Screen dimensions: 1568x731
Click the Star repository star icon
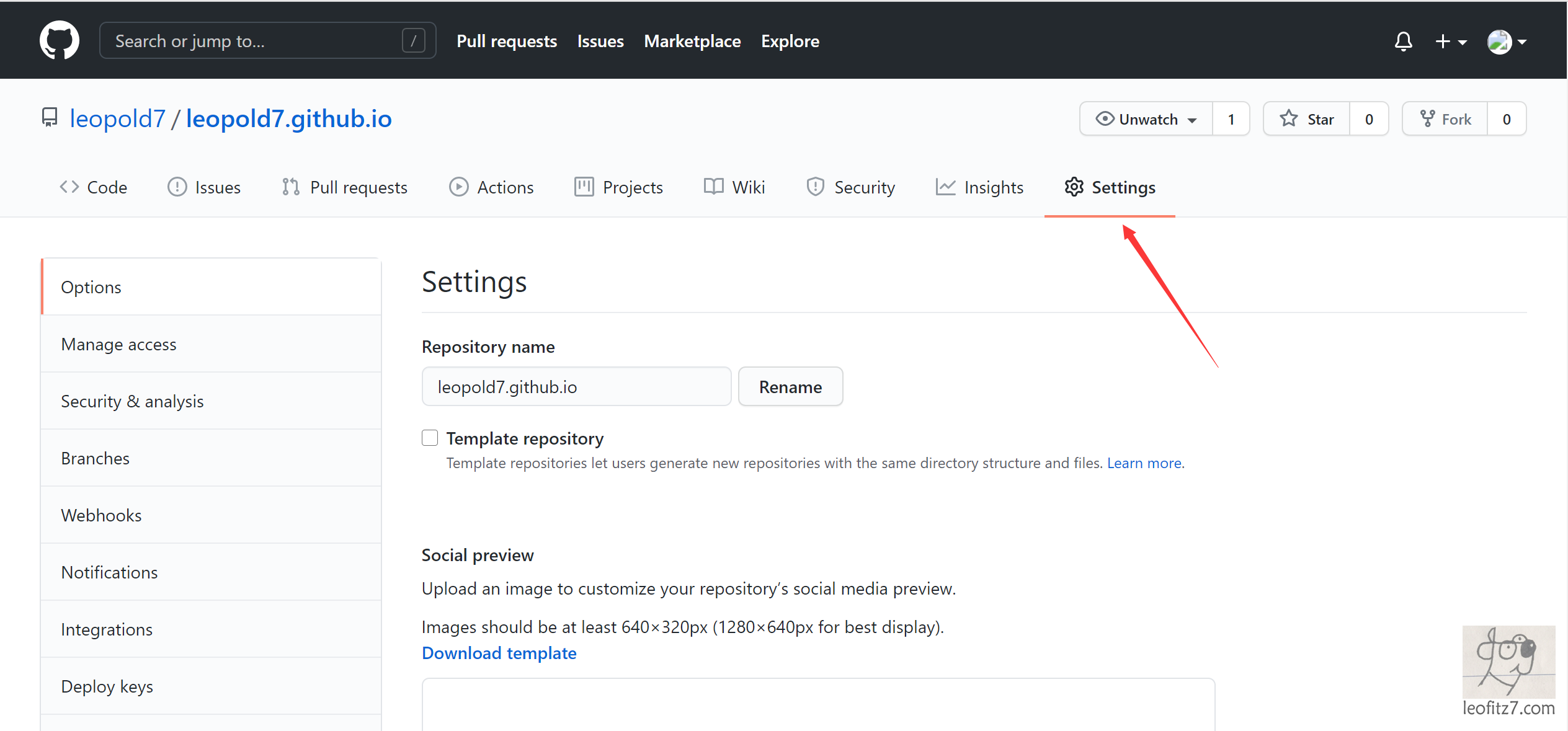pyautogui.click(x=1289, y=118)
